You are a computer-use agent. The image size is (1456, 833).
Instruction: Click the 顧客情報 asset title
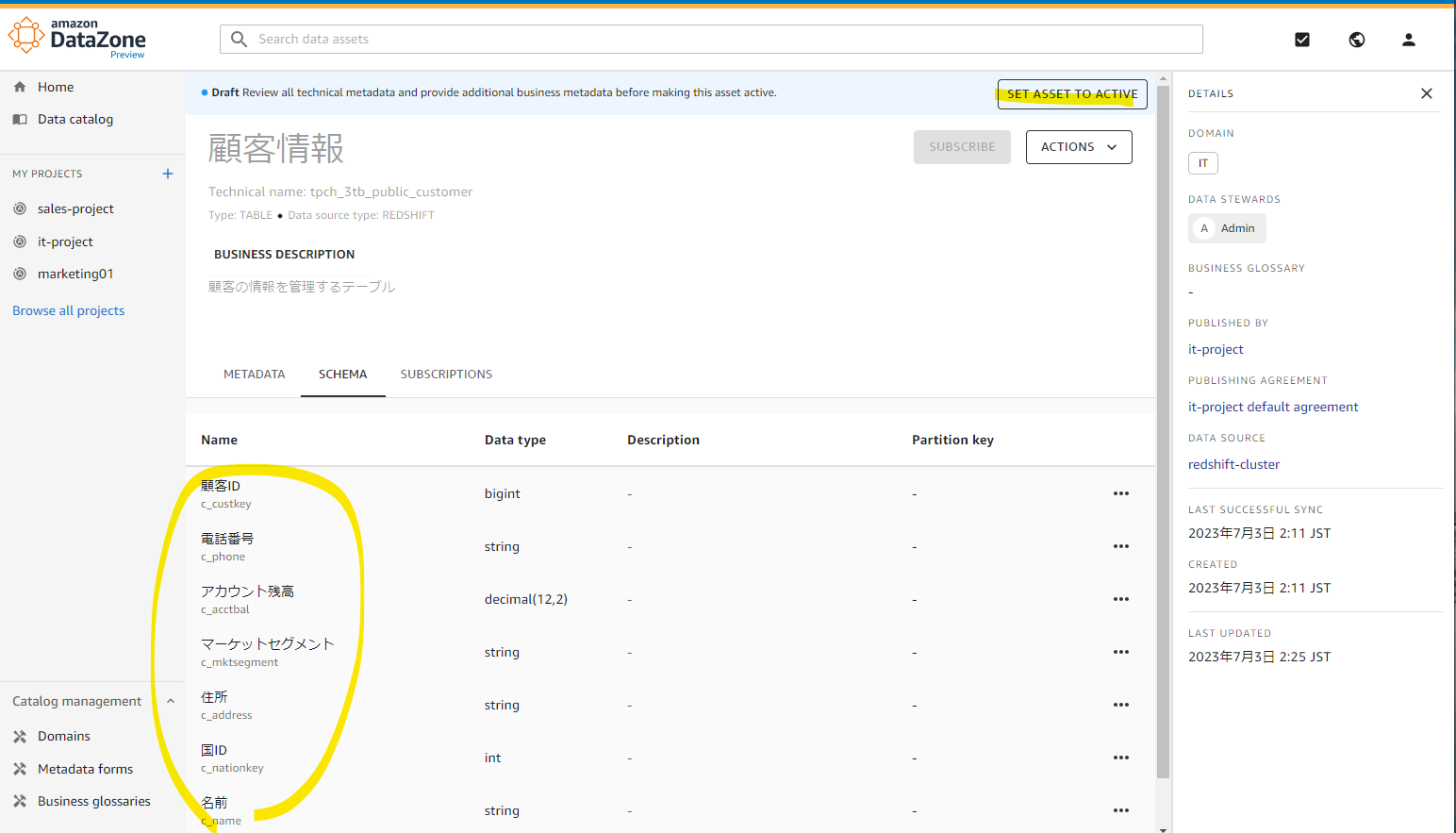(276, 148)
